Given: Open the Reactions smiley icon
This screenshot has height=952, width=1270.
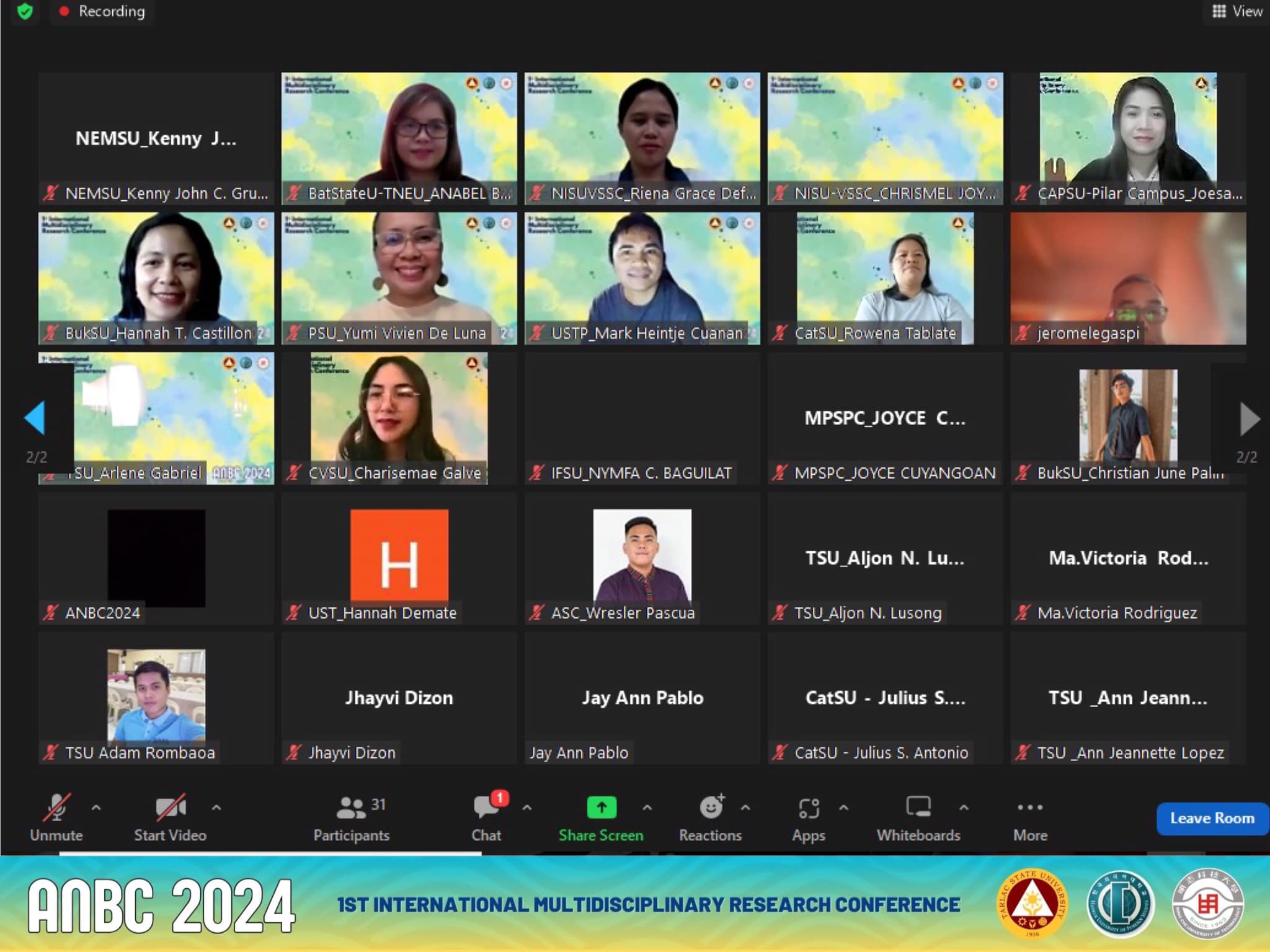Looking at the screenshot, I should (711, 808).
